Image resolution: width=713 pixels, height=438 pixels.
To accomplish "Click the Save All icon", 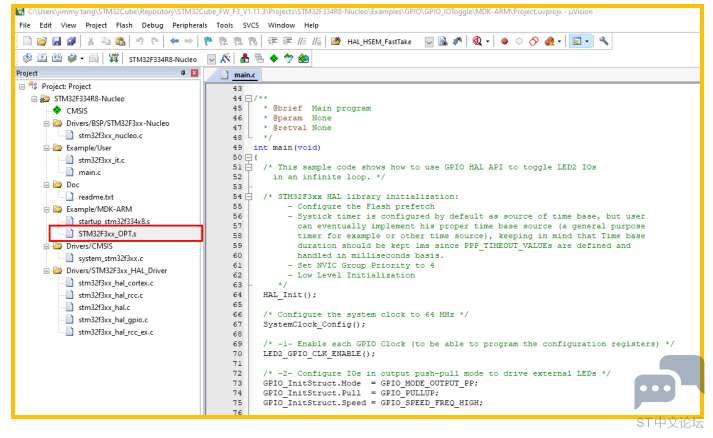I will point(71,41).
